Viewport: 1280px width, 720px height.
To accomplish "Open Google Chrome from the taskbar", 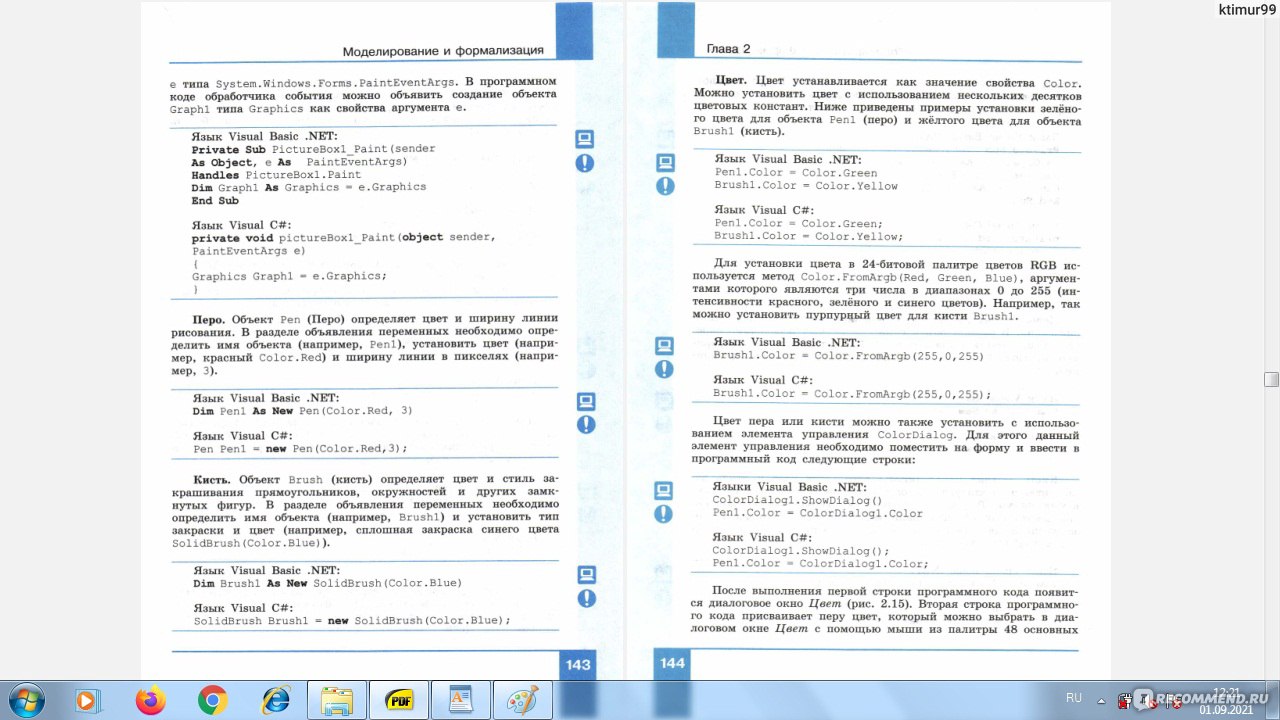I will pyautogui.click(x=212, y=700).
